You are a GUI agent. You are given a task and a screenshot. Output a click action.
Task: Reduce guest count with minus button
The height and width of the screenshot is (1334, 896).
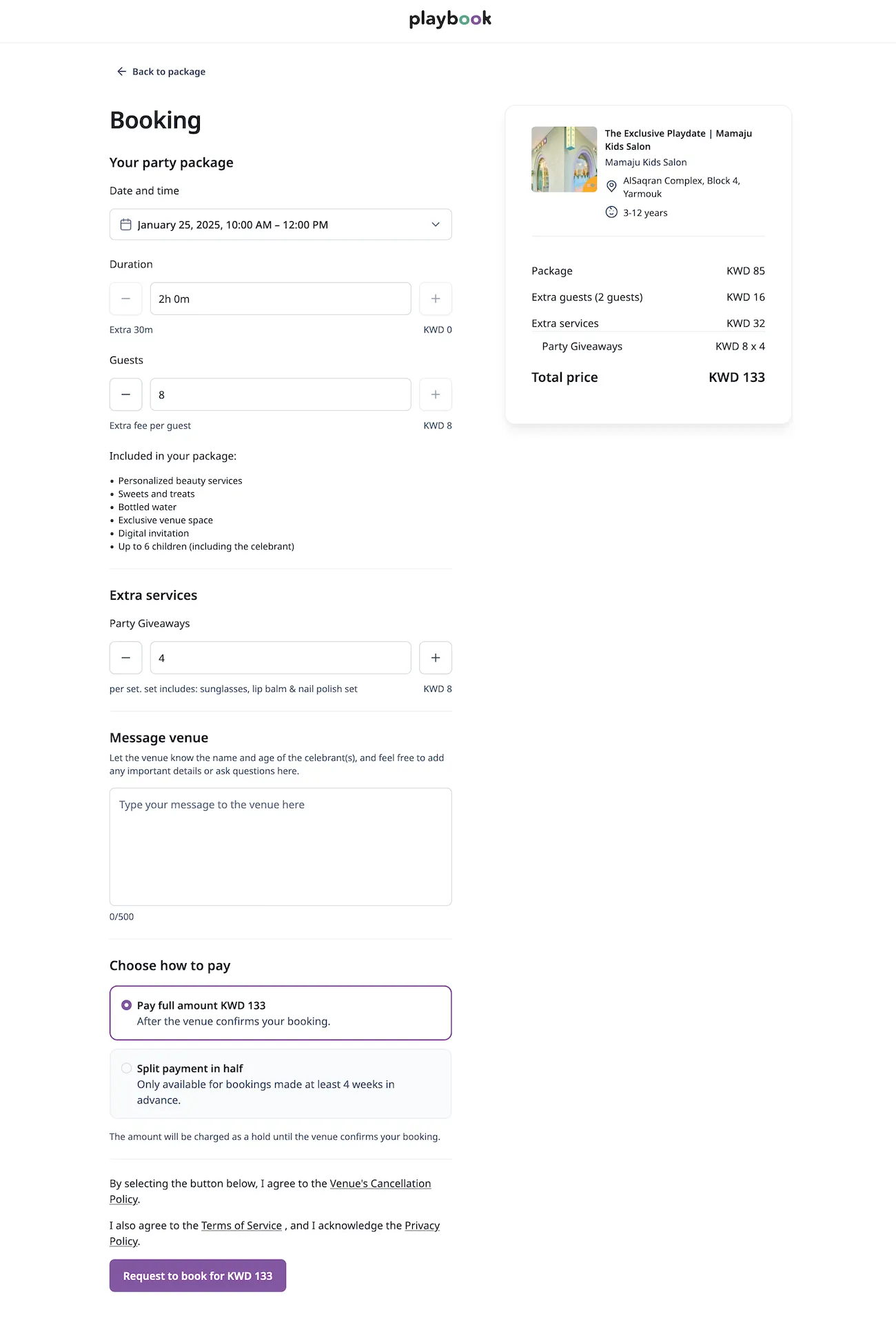click(x=126, y=394)
